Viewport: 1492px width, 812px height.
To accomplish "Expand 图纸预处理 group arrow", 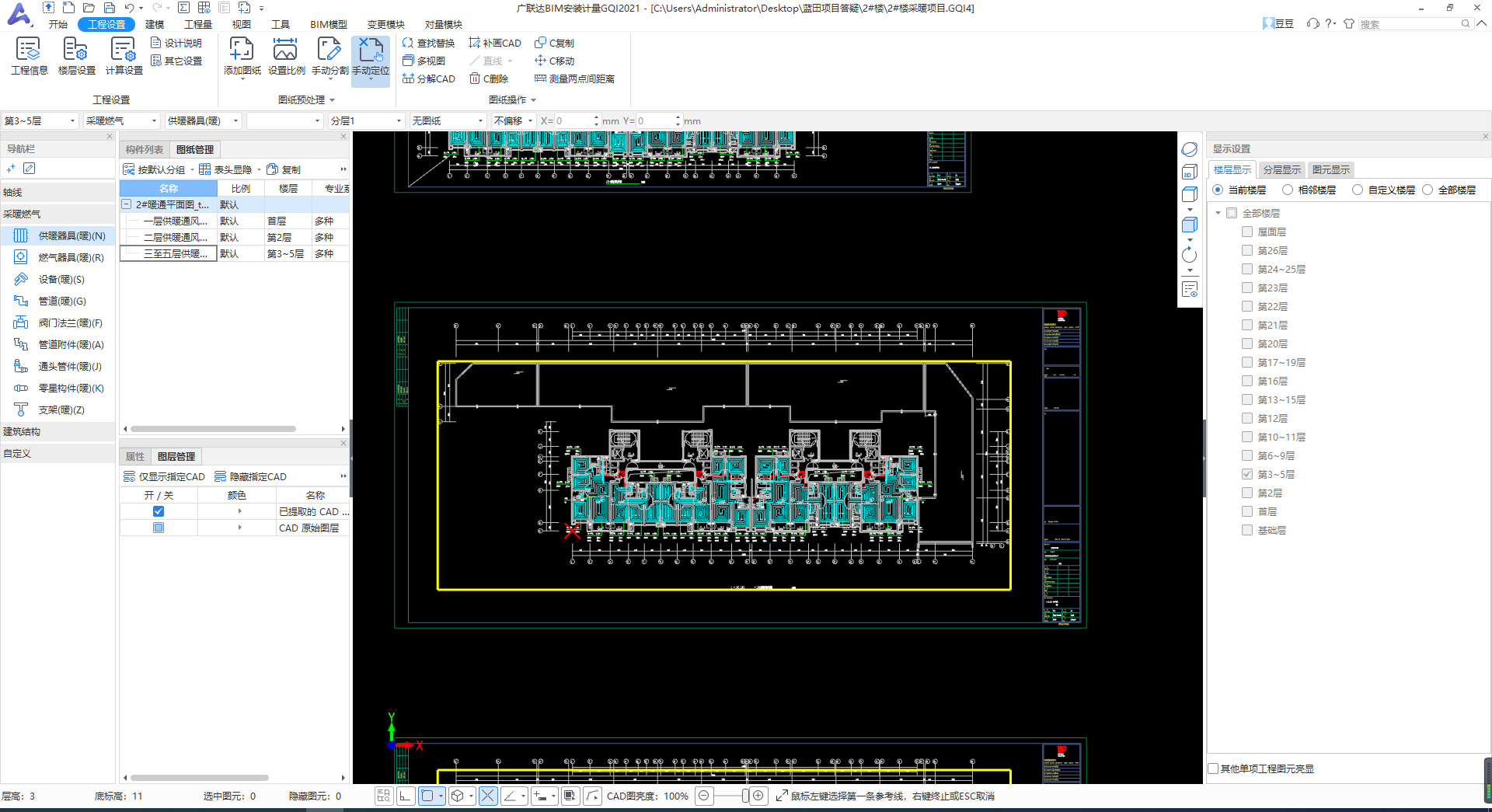I will (333, 100).
